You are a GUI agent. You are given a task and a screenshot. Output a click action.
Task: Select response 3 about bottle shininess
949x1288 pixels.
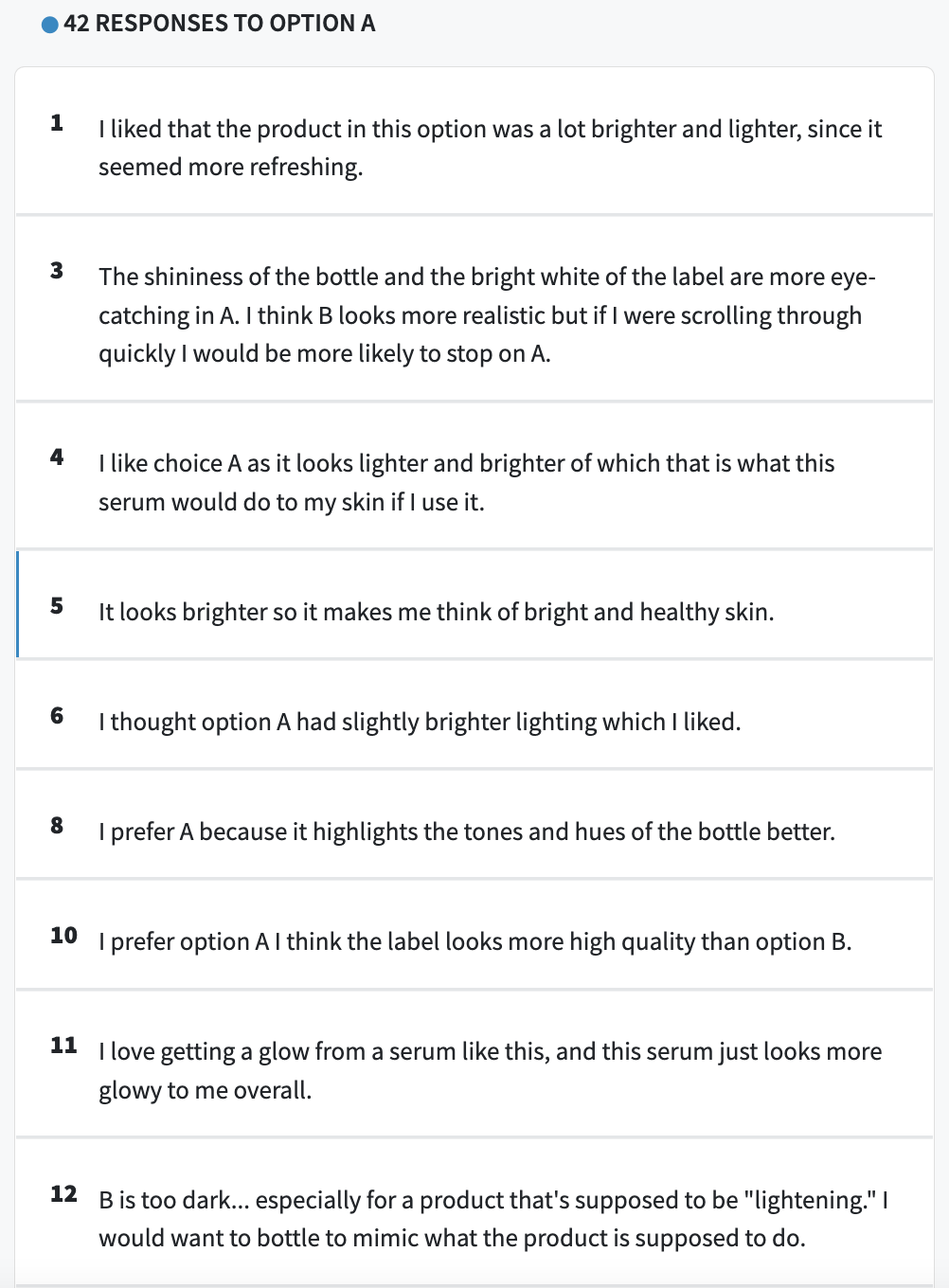(x=474, y=309)
